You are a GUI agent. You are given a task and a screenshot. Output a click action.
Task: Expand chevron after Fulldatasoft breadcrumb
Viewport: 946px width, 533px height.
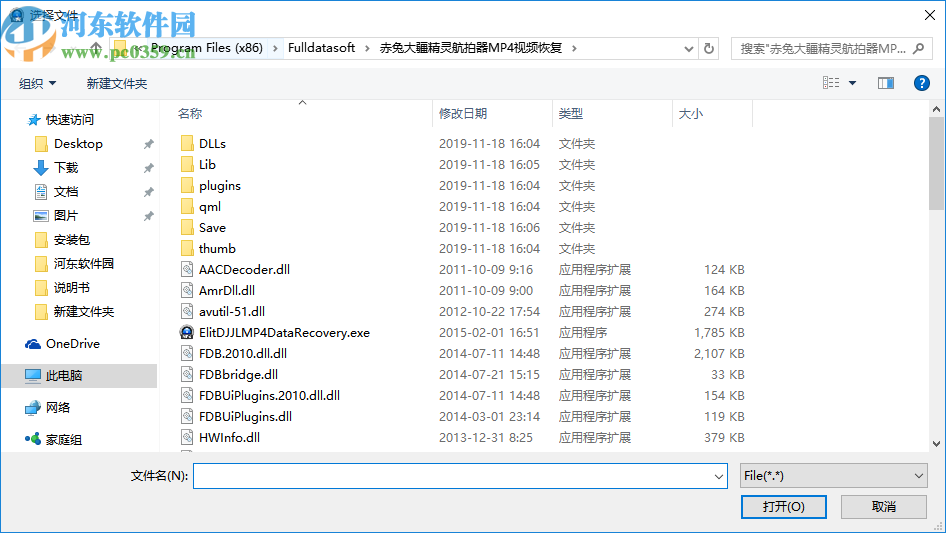pos(367,48)
